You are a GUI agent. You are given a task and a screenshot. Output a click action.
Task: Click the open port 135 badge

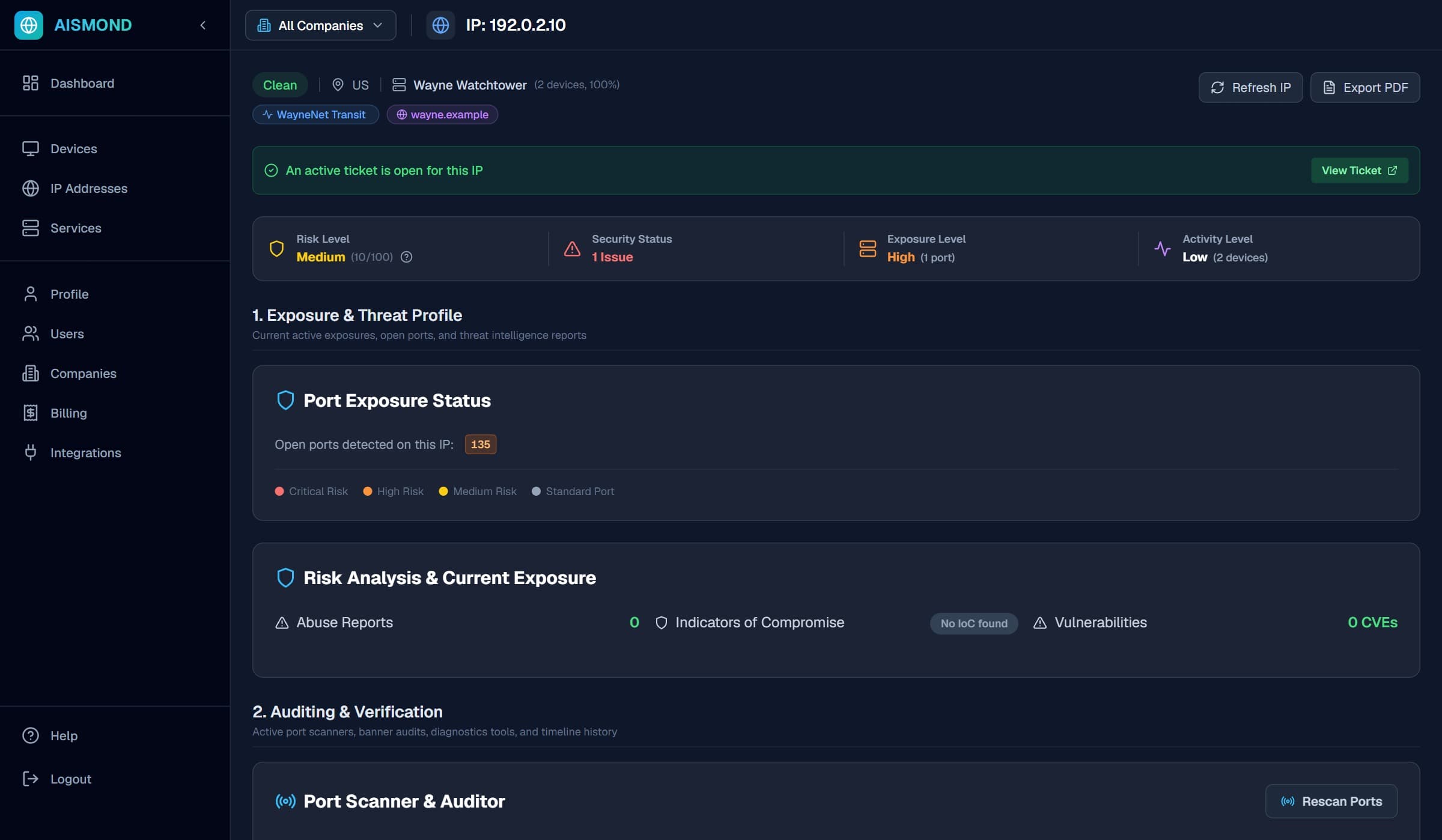point(480,445)
